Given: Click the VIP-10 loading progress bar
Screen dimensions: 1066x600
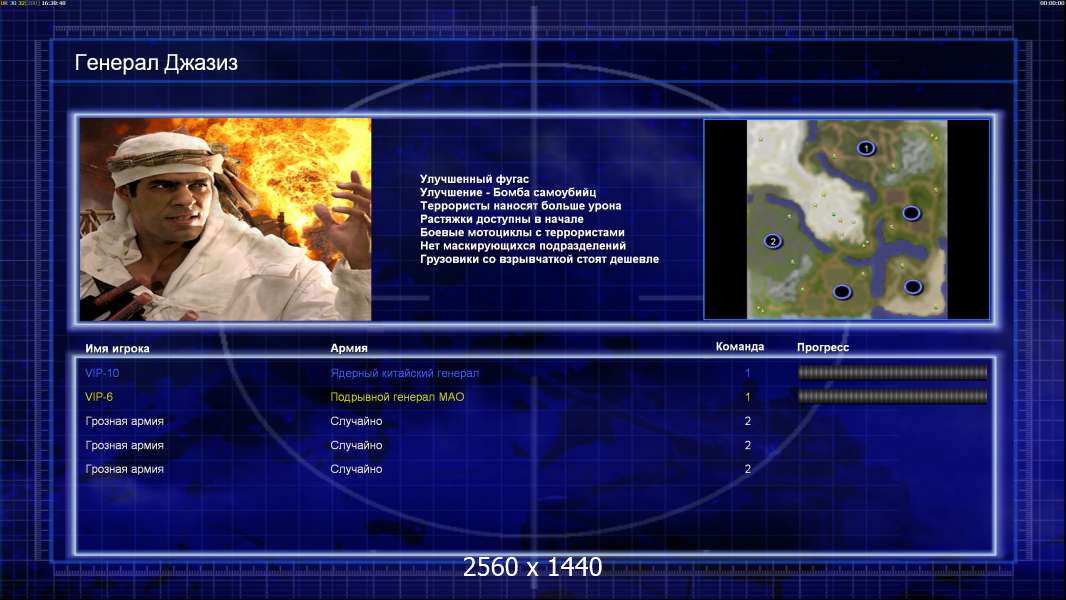Looking at the screenshot, I should pos(893,372).
